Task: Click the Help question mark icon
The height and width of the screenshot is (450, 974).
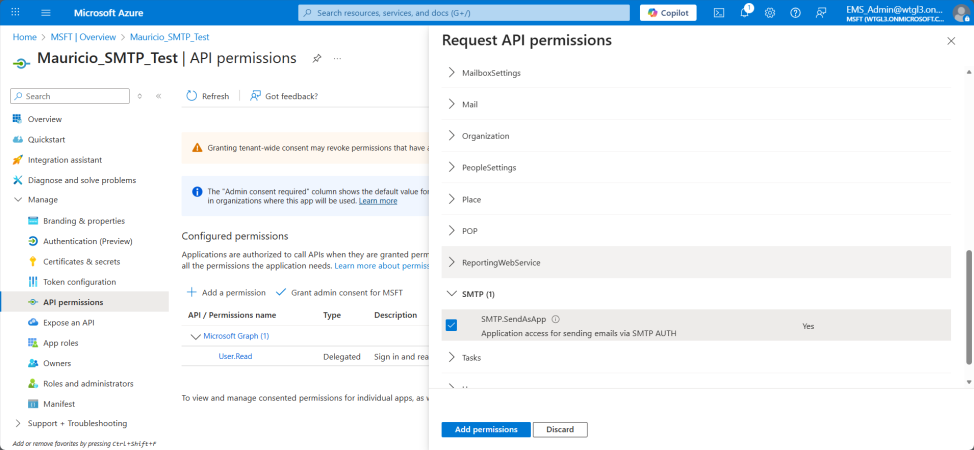Action: tap(795, 13)
